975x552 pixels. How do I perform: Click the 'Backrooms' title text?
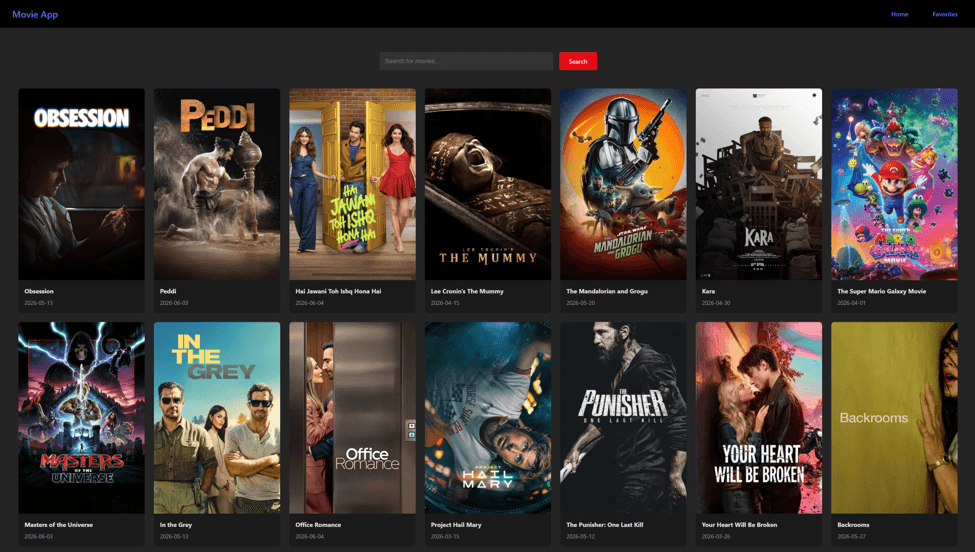pyautogui.click(x=853, y=525)
